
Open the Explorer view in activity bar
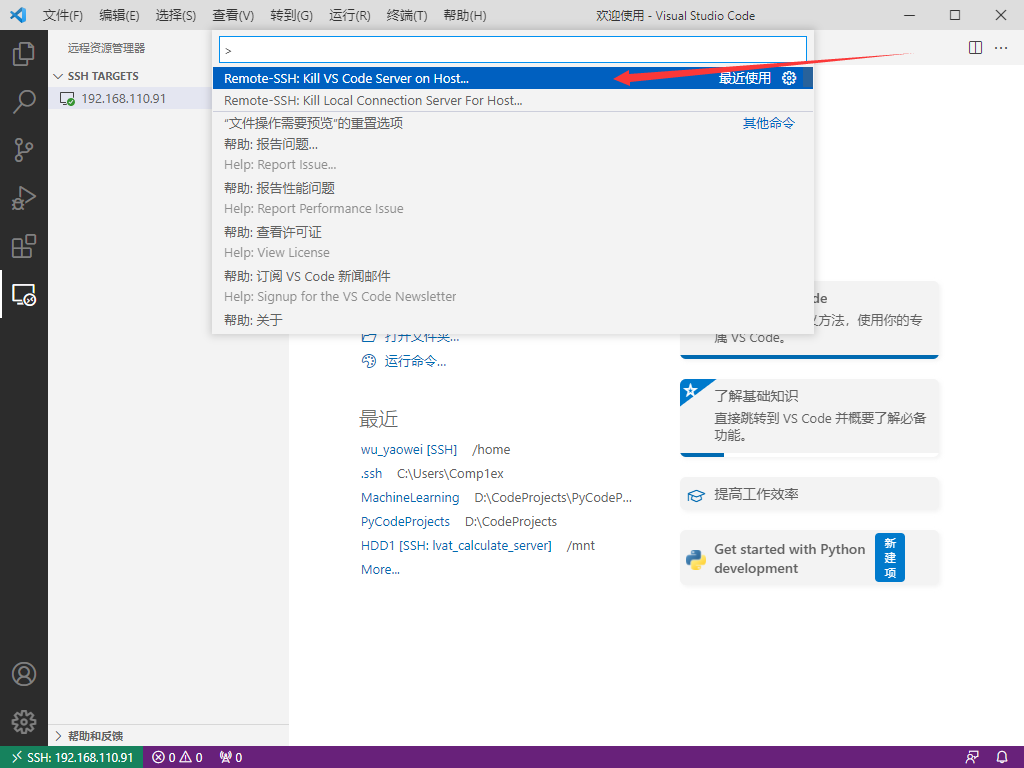(x=24, y=54)
